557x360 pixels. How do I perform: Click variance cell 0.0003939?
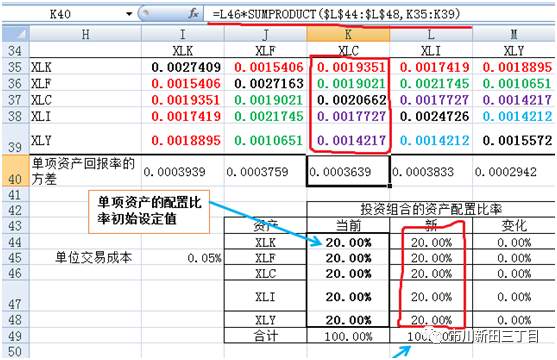pos(183,171)
